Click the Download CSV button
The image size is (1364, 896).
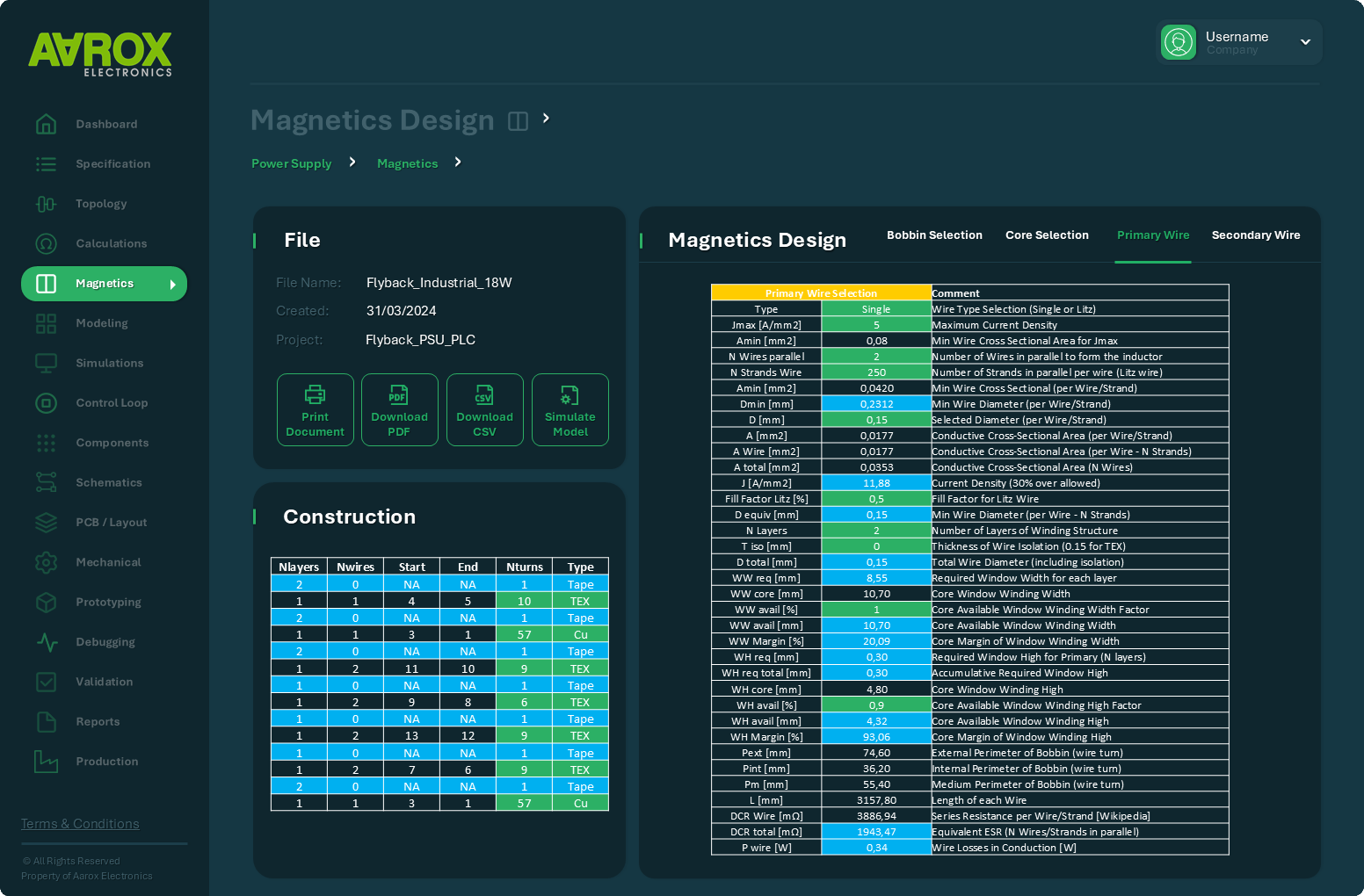click(484, 410)
